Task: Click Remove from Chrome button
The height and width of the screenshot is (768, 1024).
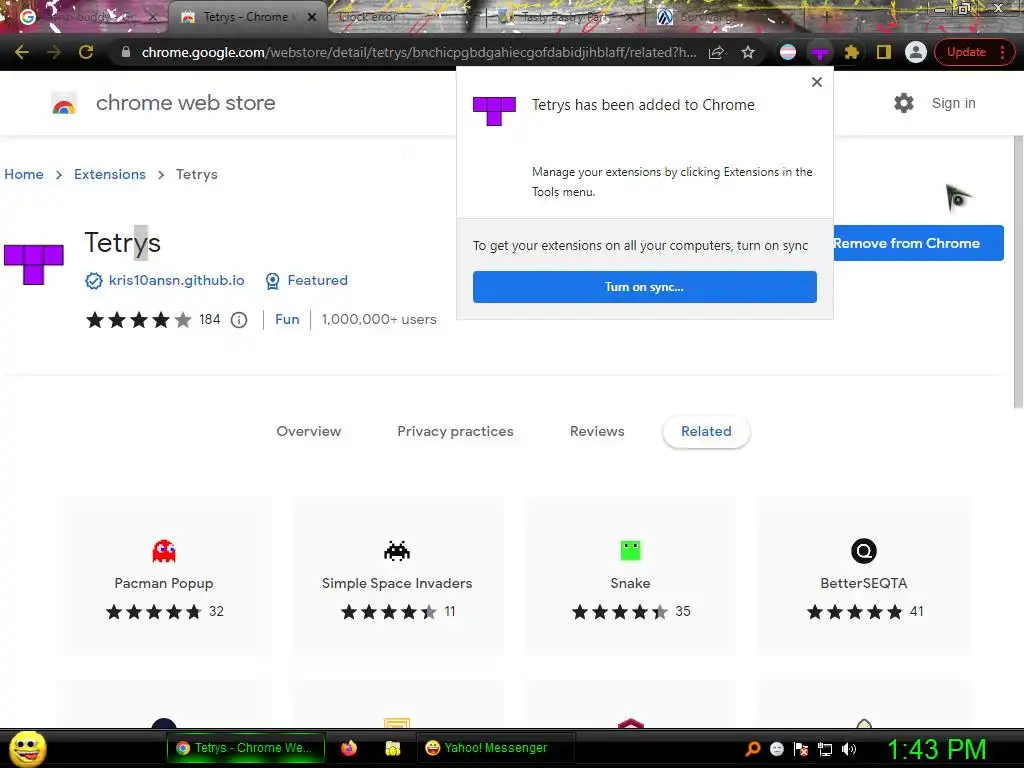Action: tap(918, 243)
